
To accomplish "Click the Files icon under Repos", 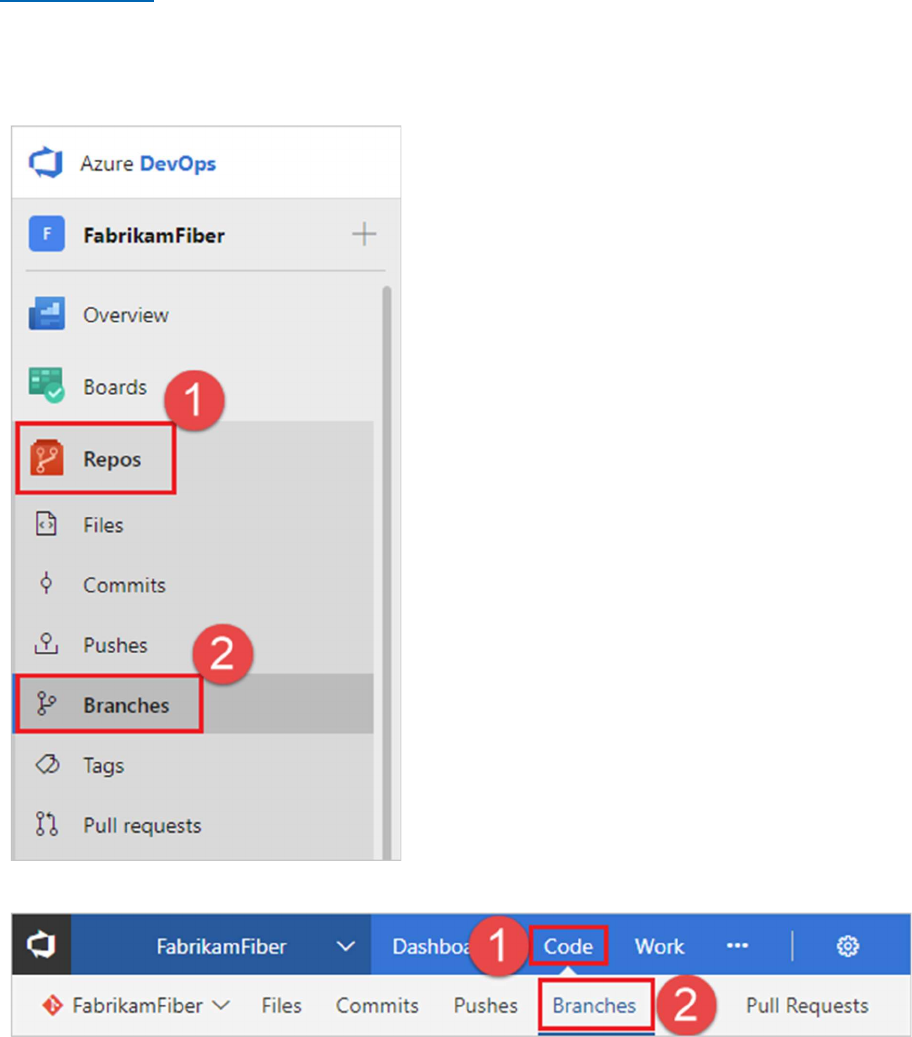I will 46,524.
